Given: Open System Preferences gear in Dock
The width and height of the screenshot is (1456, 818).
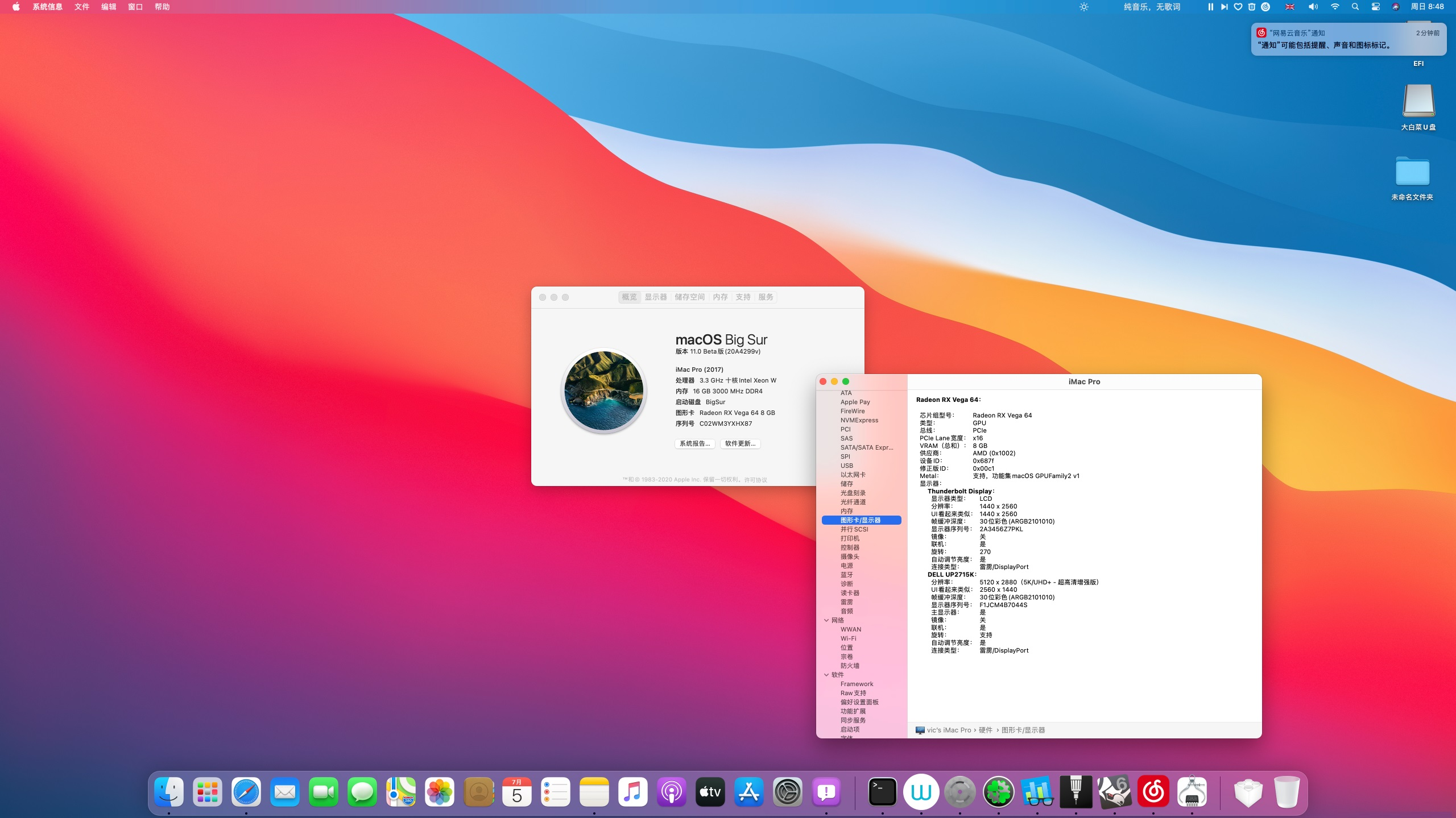Looking at the screenshot, I should (787, 791).
